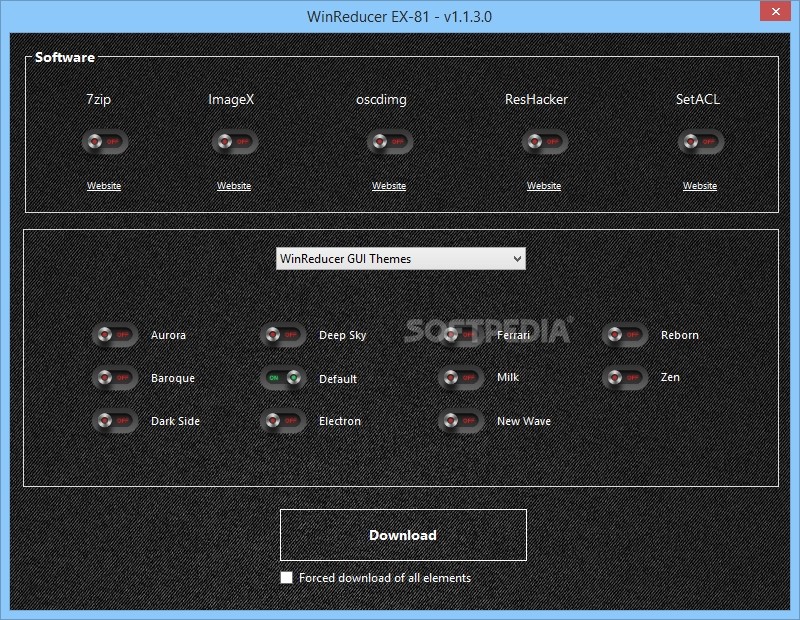
Task: Turn off the Default theme switch
Action: click(283, 378)
